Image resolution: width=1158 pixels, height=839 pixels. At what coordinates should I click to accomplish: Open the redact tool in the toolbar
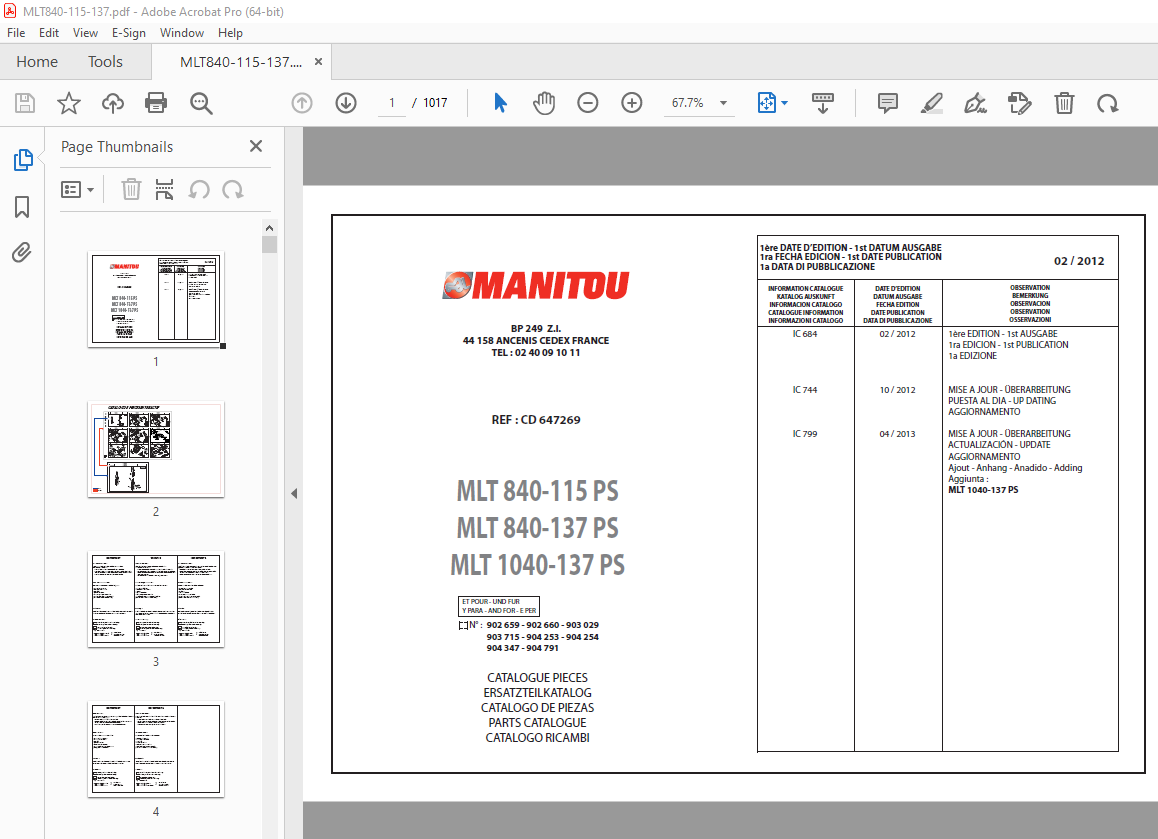coord(1020,103)
